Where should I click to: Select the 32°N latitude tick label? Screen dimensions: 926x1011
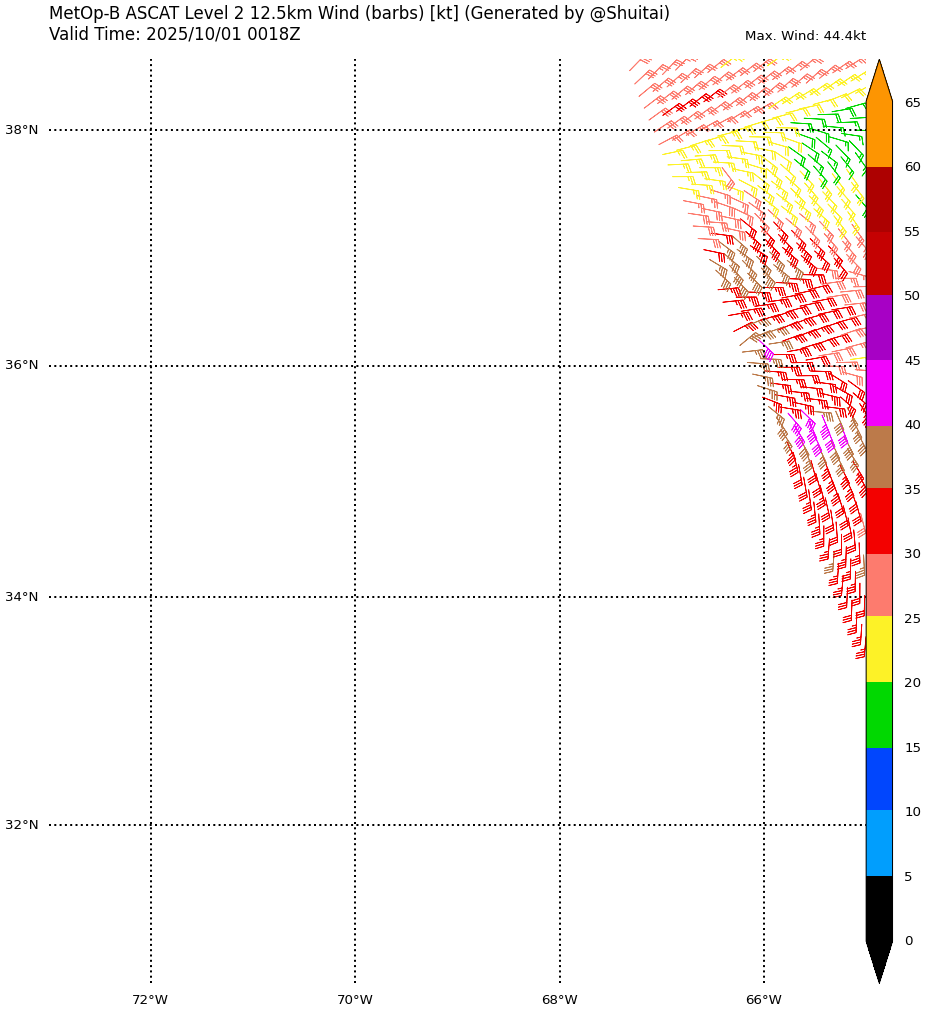pyautogui.click(x=21, y=825)
